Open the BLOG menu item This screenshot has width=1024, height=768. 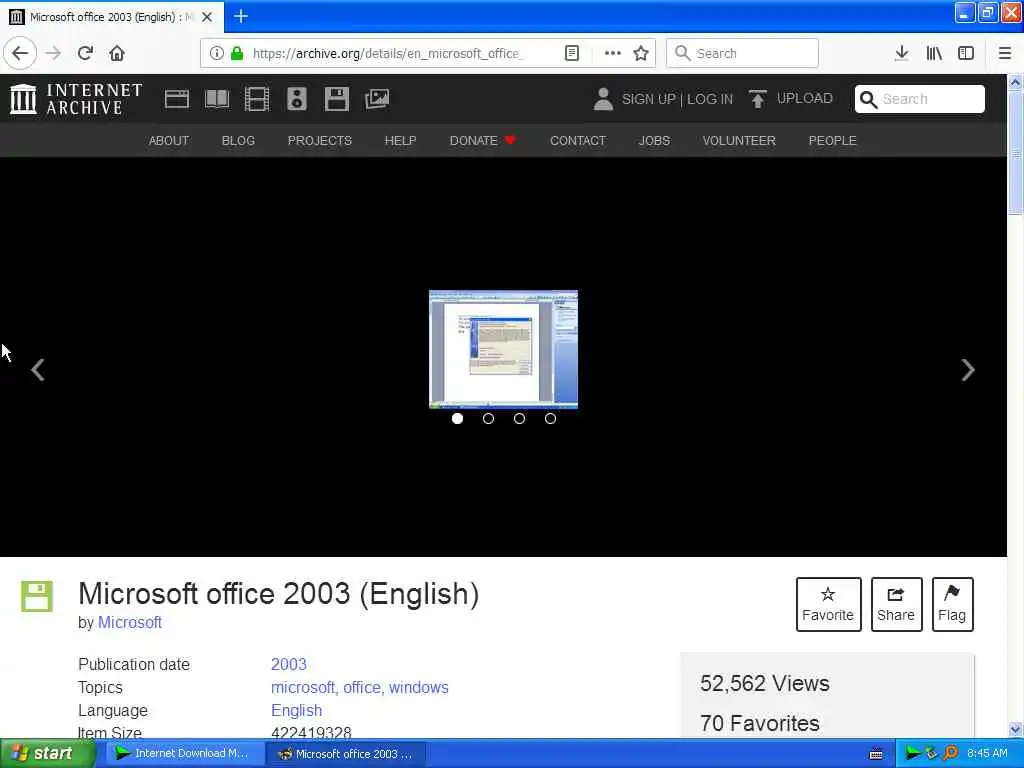click(238, 140)
